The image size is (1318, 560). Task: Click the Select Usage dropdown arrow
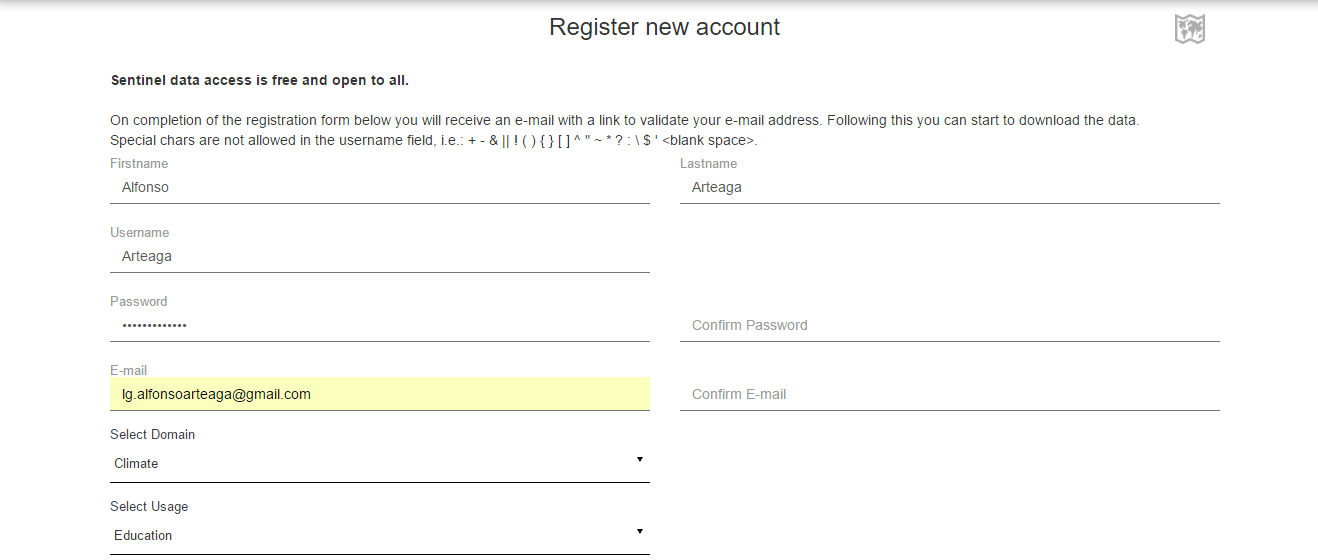[639, 531]
